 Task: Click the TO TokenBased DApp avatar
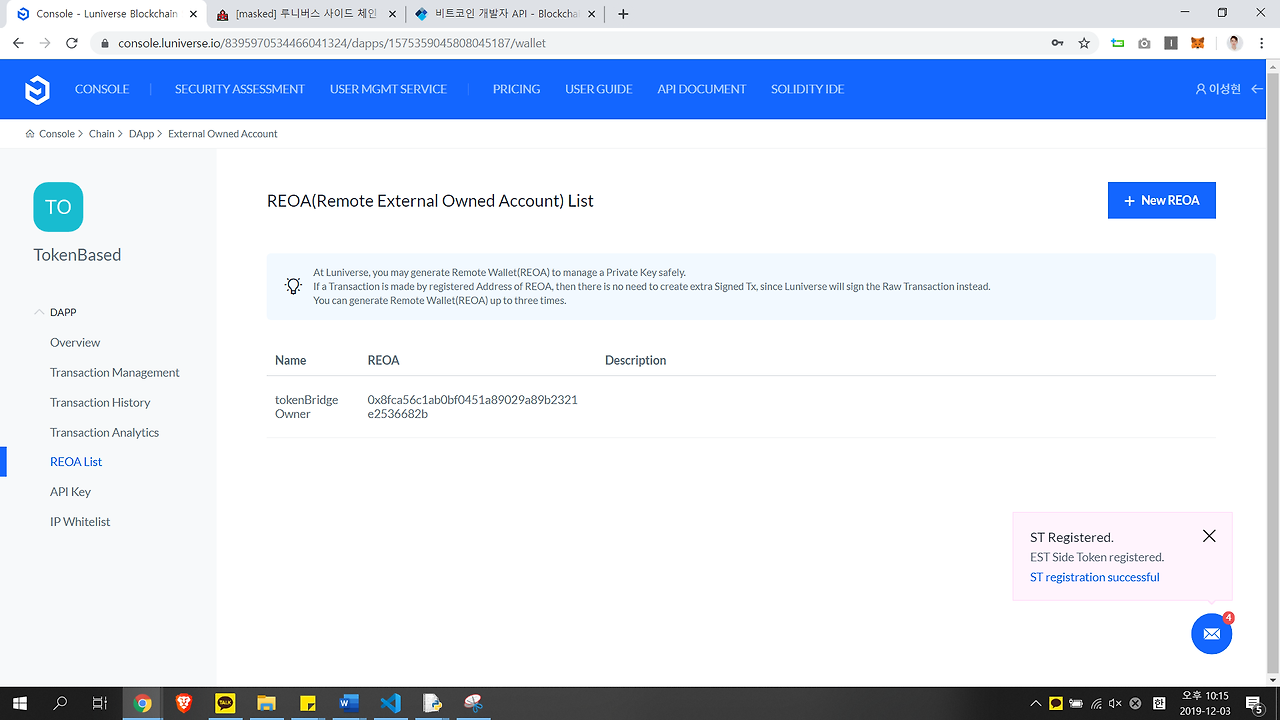click(58, 207)
